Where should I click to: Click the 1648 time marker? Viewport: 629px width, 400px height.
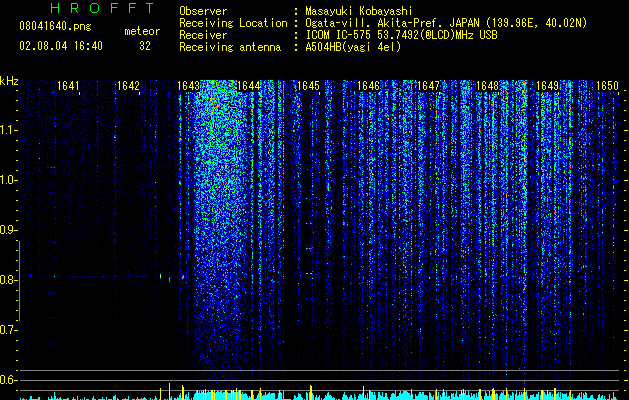point(487,86)
